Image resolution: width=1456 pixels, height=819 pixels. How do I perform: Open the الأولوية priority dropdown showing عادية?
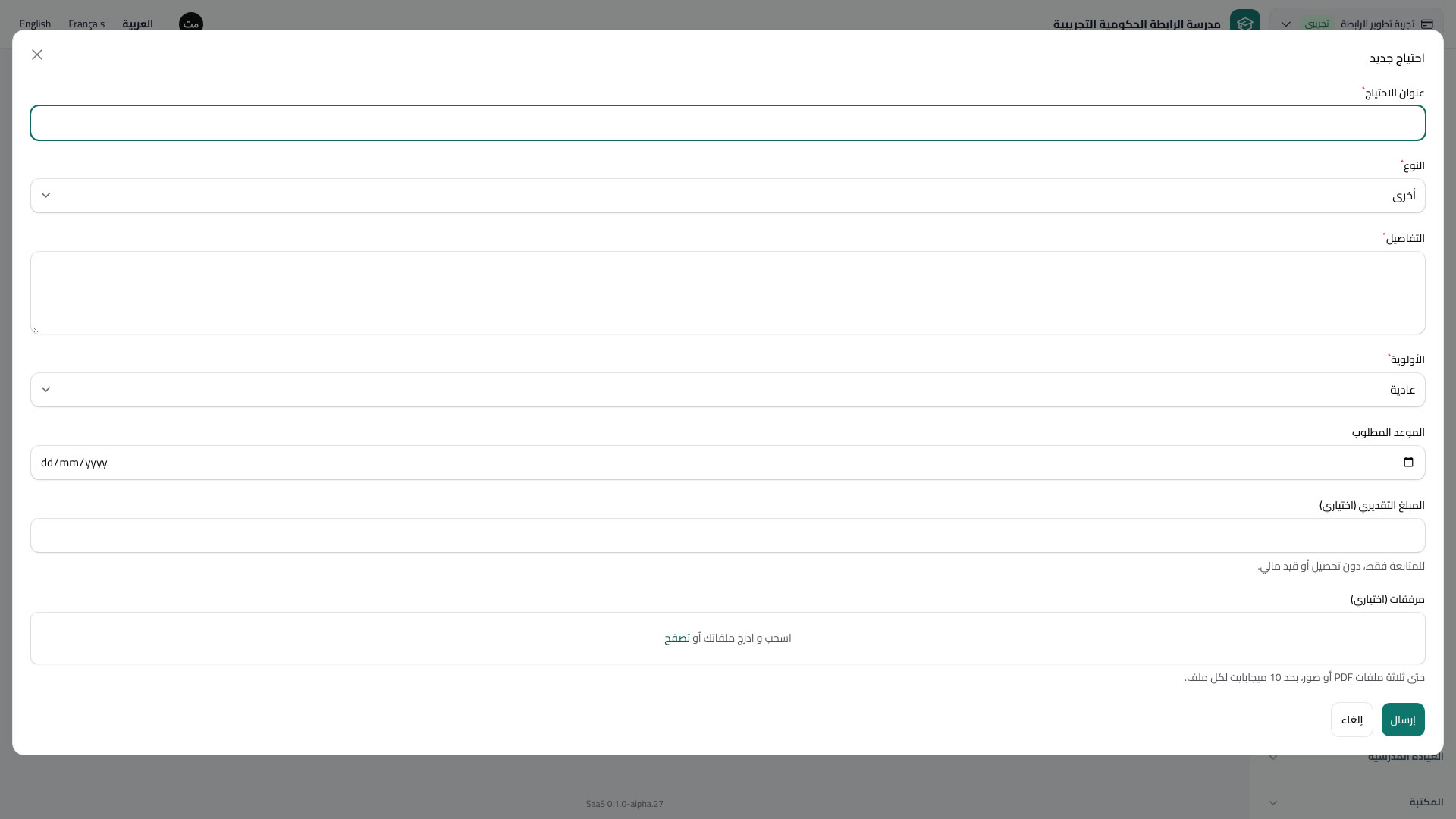pos(728,390)
